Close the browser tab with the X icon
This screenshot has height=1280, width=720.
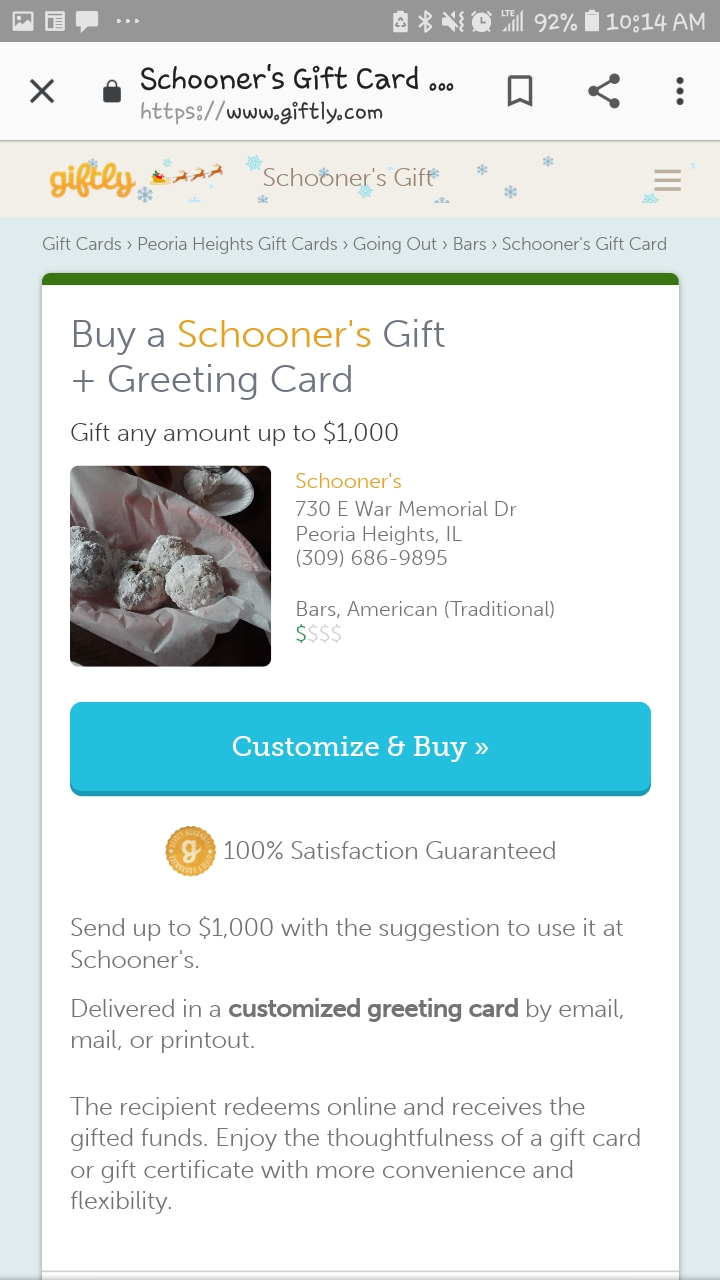coord(42,92)
